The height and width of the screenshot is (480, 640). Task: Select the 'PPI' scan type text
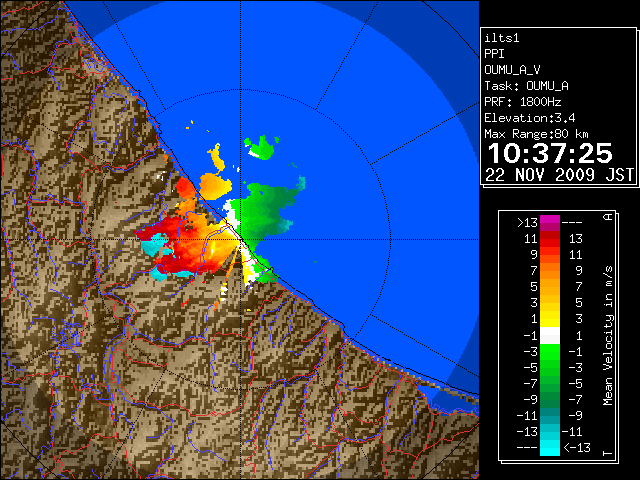click(x=494, y=54)
